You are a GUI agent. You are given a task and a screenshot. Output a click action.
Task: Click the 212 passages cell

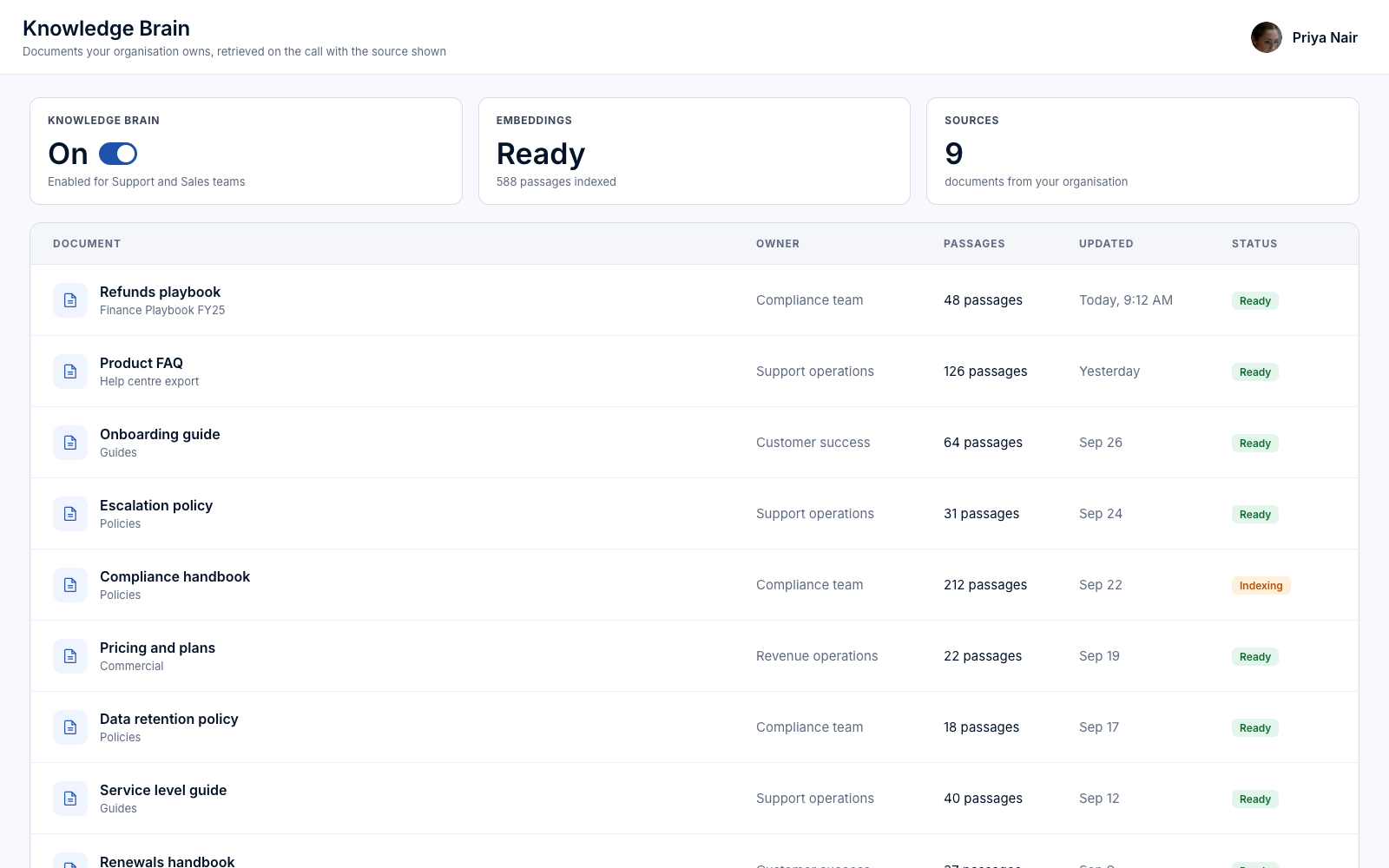(985, 585)
